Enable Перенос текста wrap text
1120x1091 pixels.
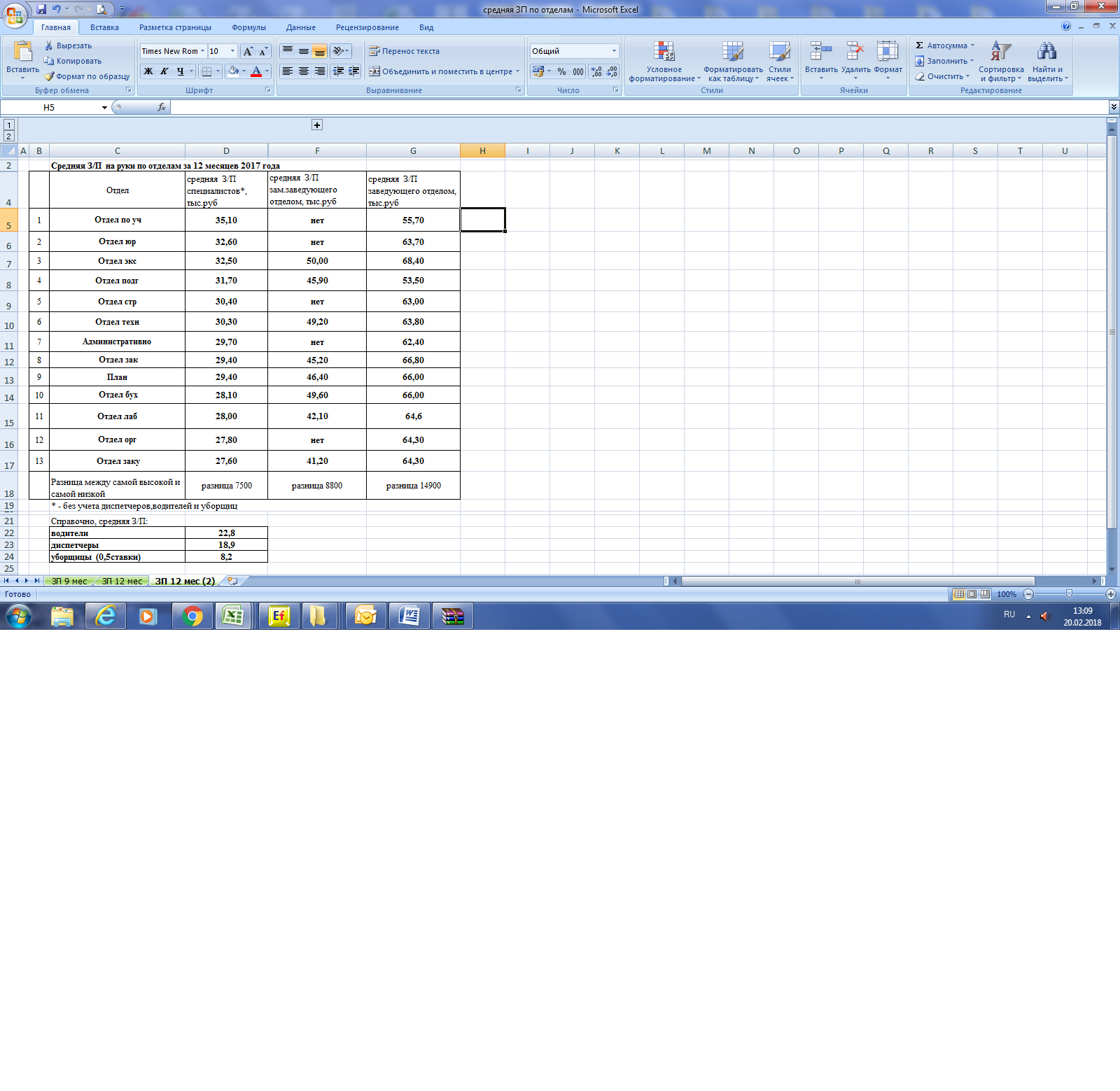point(405,51)
